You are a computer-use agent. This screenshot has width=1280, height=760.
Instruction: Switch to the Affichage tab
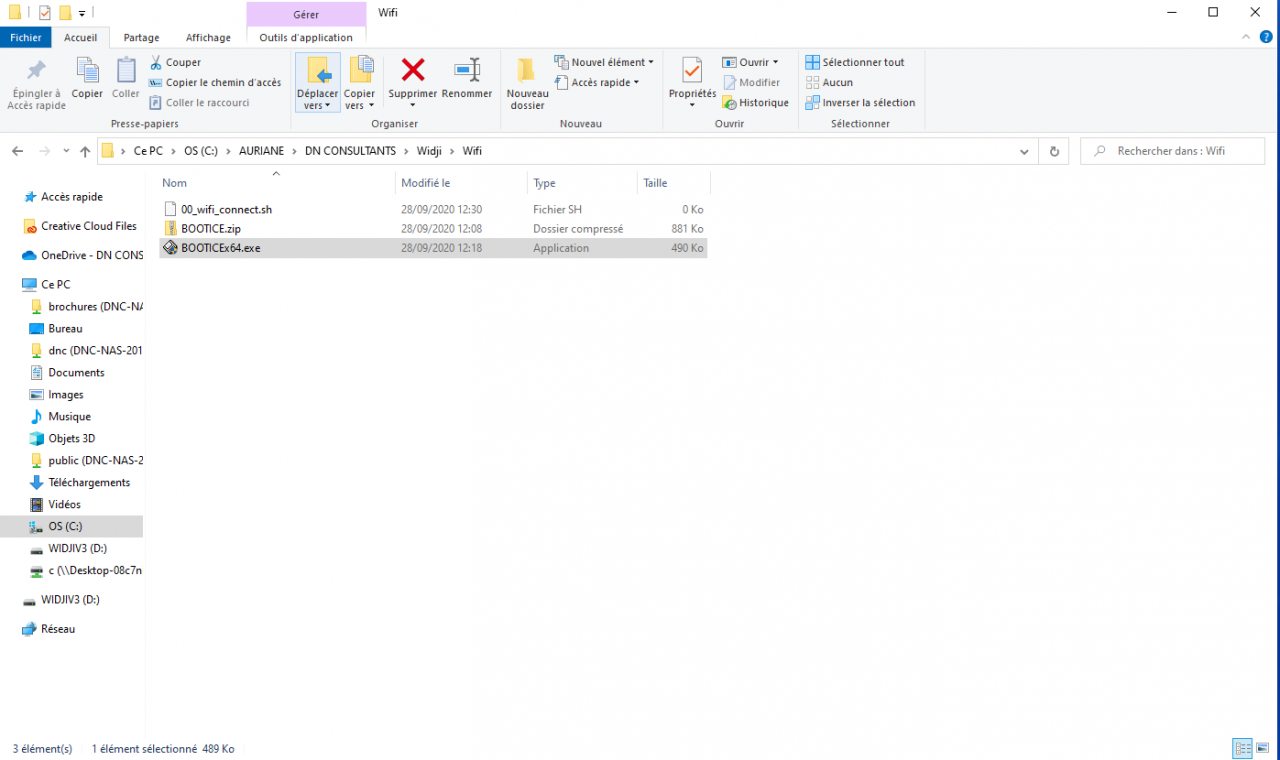pos(208,37)
